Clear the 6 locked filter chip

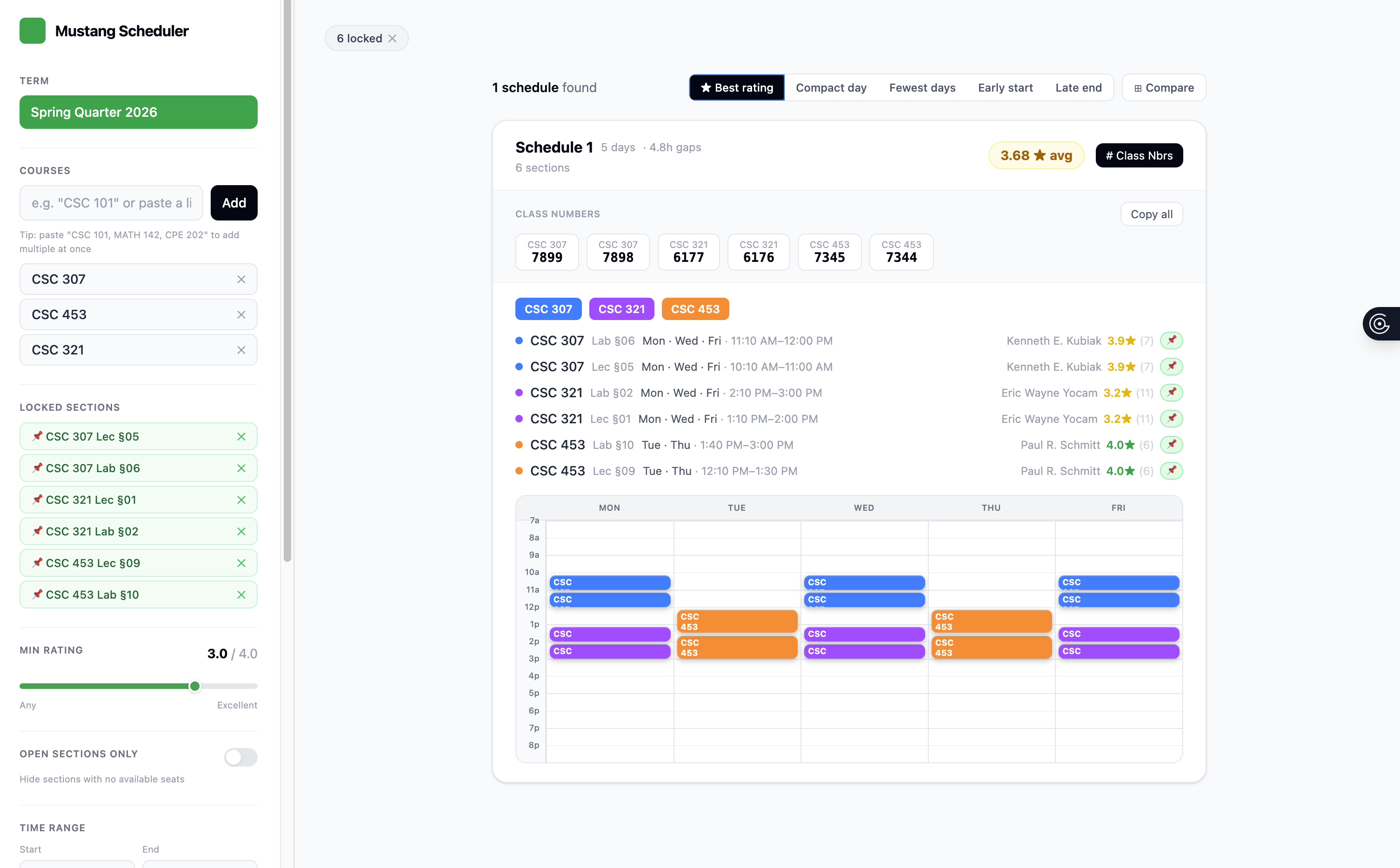tap(393, 39)
